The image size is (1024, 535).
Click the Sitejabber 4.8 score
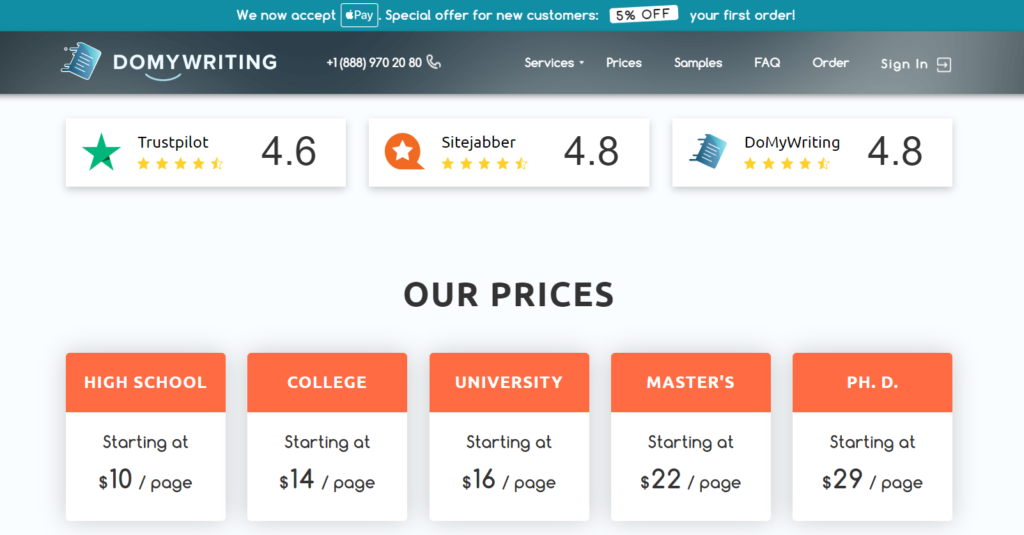click(591, 152)
